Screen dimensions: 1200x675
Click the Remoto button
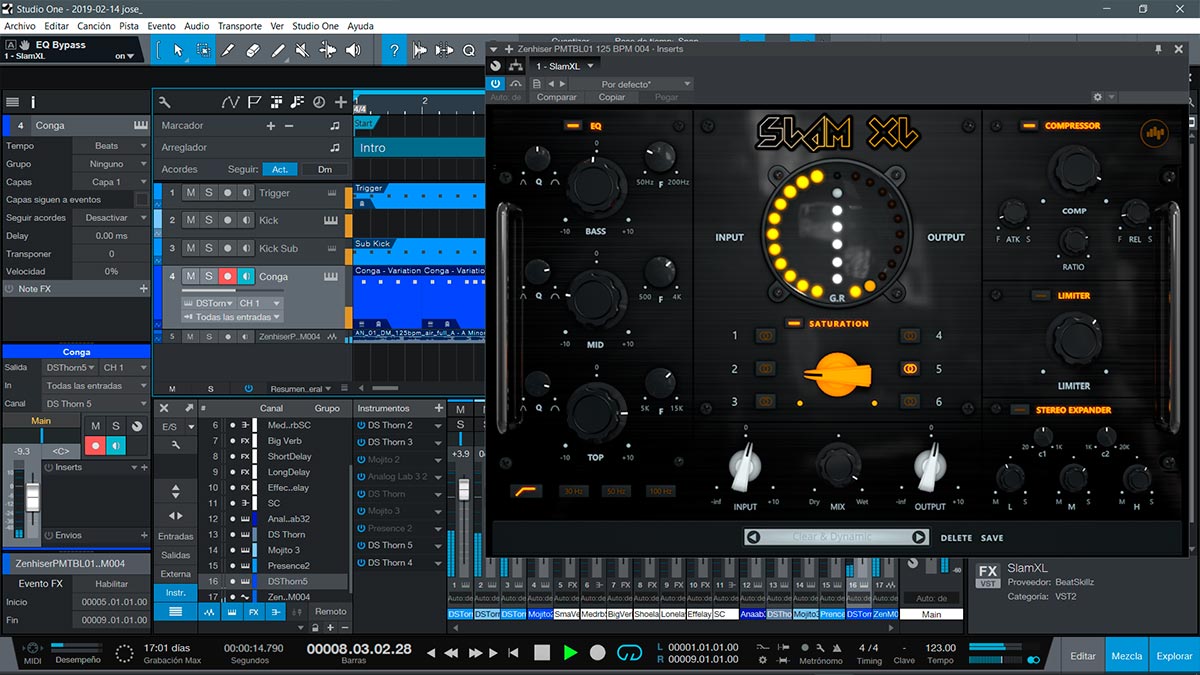331,611
